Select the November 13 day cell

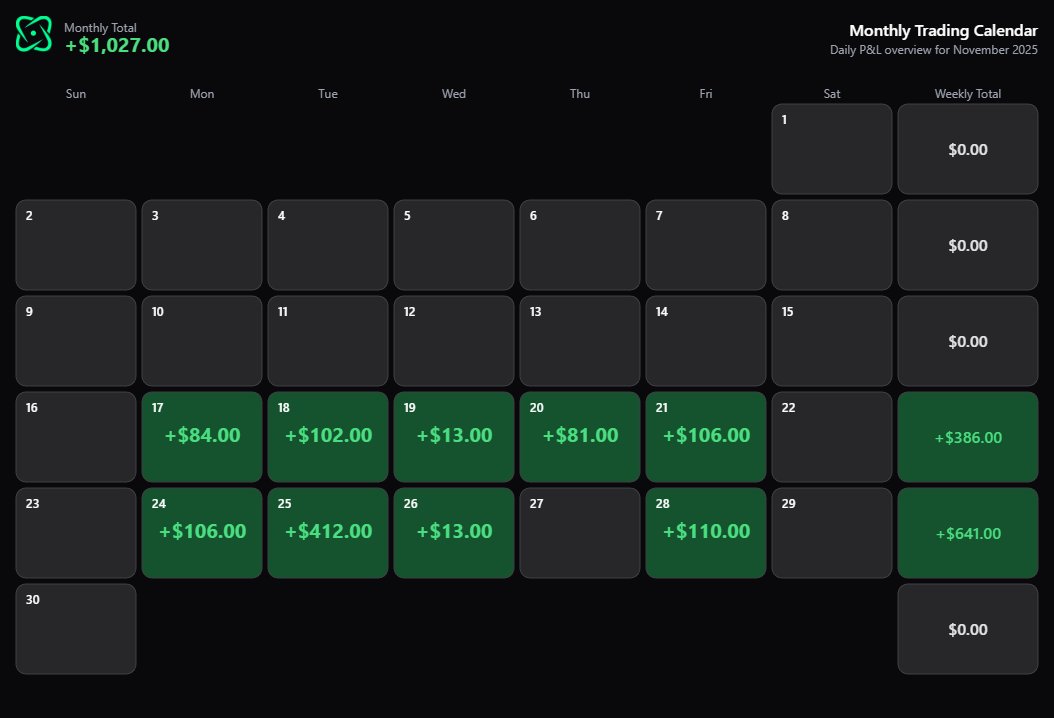[580, 341]
